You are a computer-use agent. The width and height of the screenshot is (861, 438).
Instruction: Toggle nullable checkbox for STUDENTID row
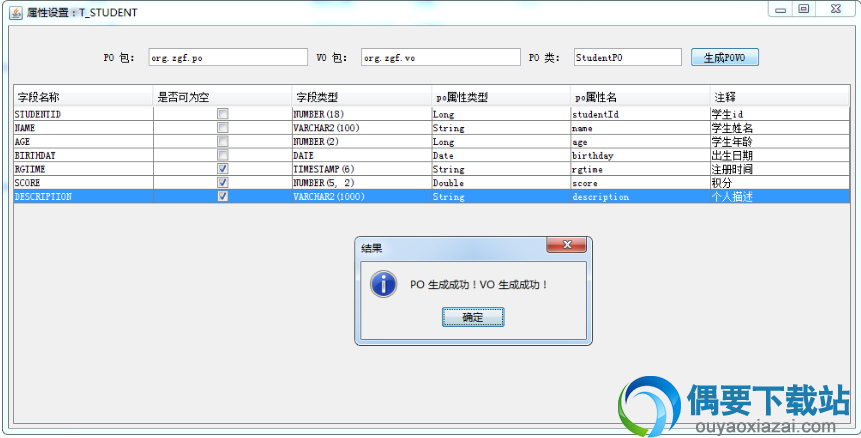click(223, 114)
